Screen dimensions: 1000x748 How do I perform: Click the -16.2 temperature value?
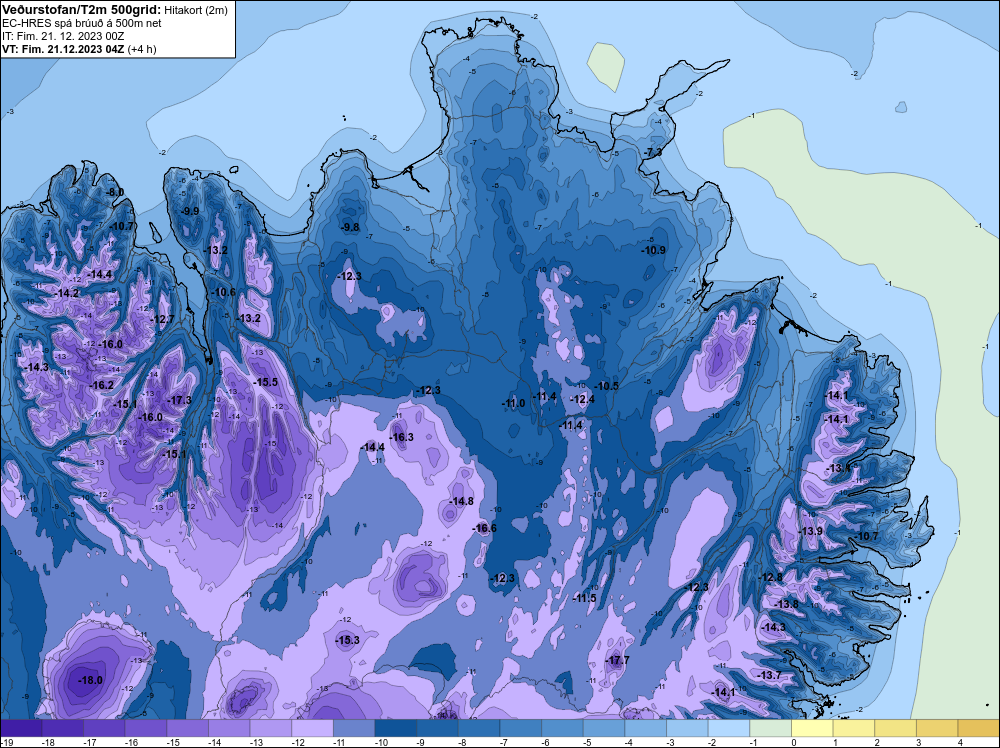pos(101,386)
